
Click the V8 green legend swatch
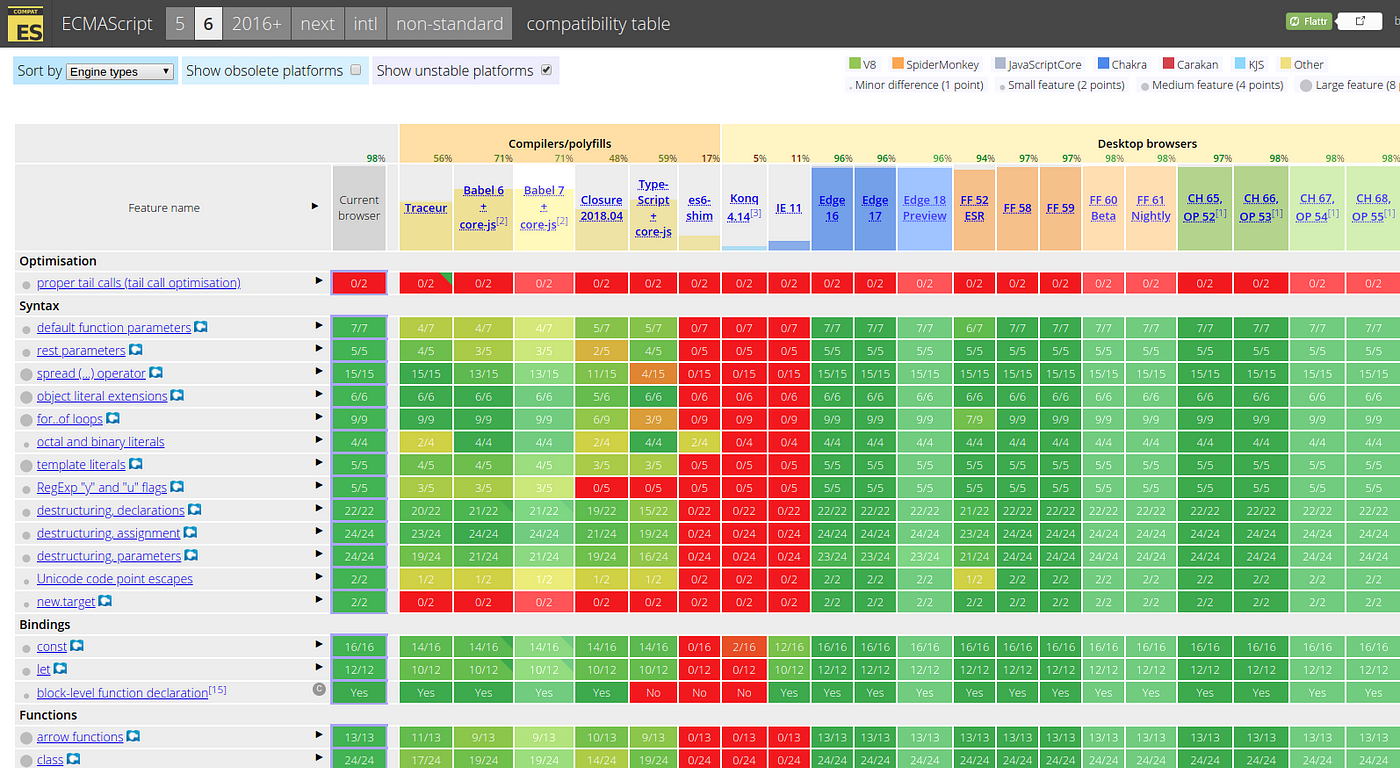854,64
